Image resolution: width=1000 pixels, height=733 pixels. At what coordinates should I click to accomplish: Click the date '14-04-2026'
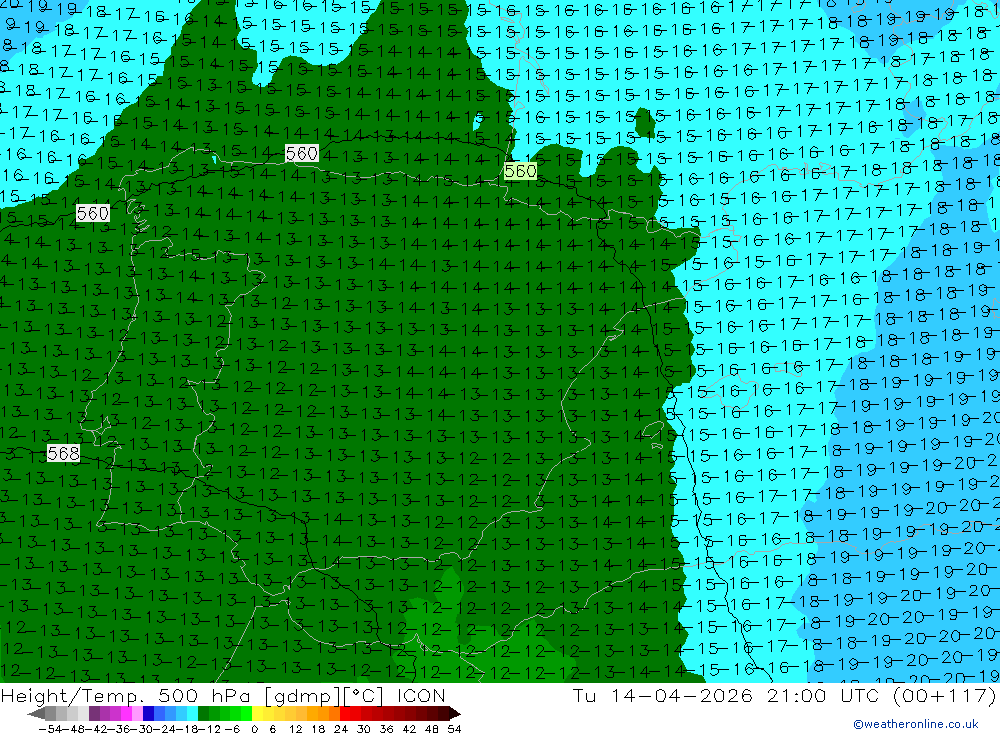681,695
